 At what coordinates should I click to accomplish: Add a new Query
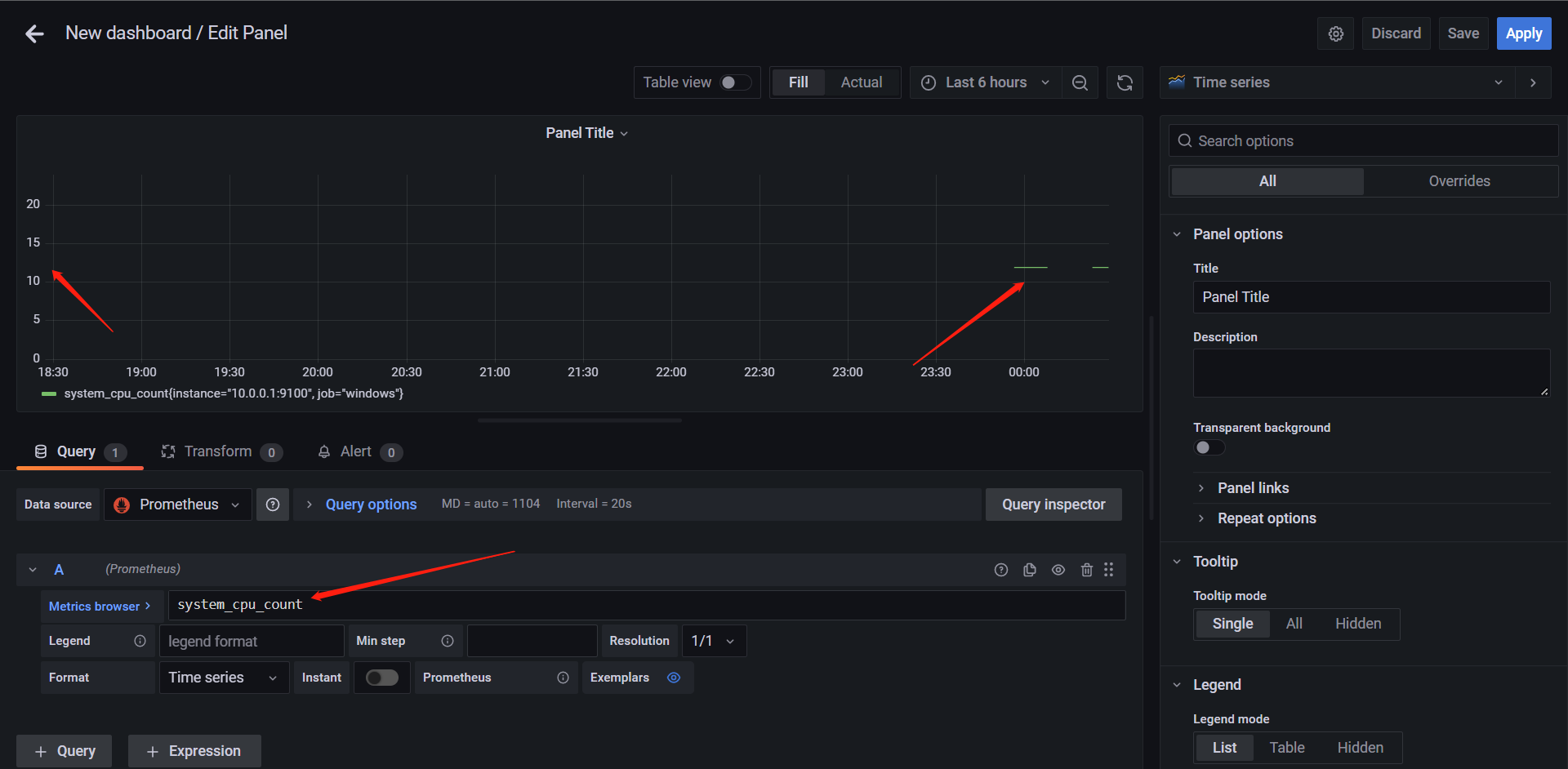click(65, 751)
